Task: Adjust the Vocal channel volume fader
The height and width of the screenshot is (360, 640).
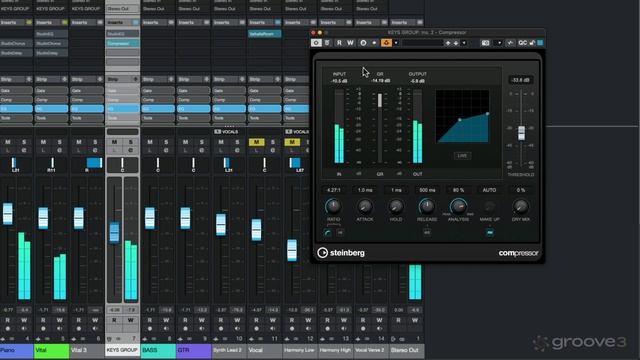Action: pyautogui.click(x=256, y=229)
